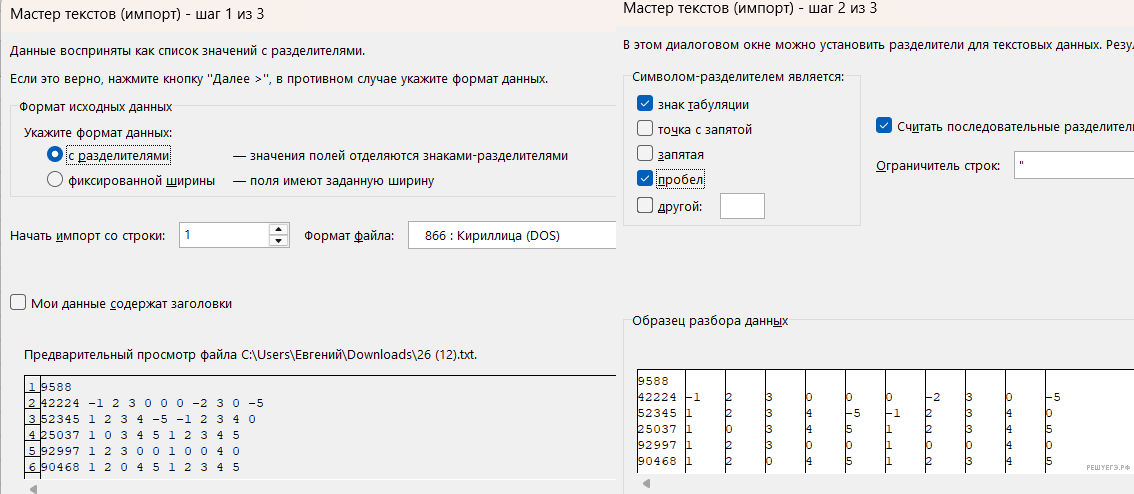
Task: Toggle 'Мои данные содержат заголовки' checkbox
Action: (x=18, y=303)
